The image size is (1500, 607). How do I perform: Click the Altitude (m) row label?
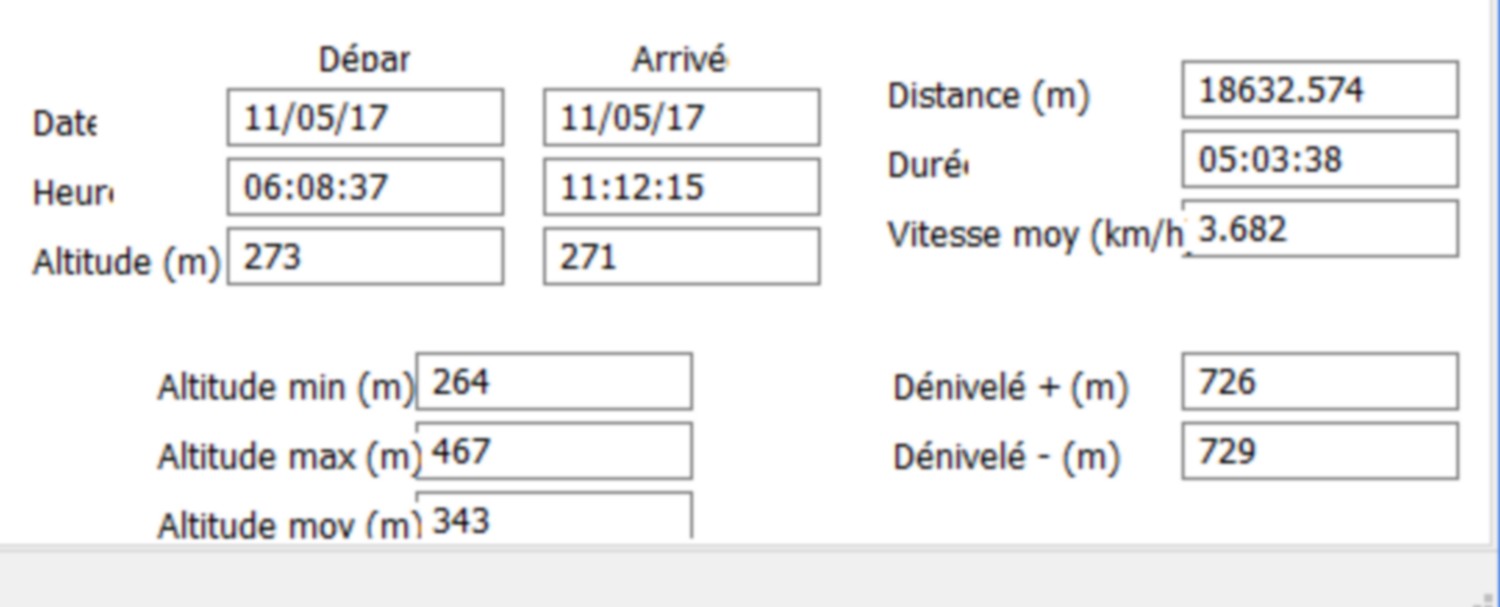coord(126,263)
